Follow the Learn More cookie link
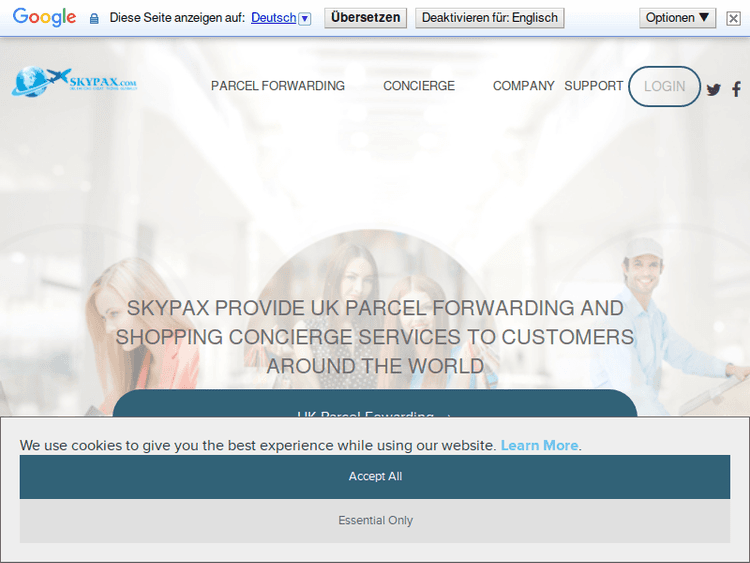The height and width of the screenshot is (563, 750). [x=539, y=445]
